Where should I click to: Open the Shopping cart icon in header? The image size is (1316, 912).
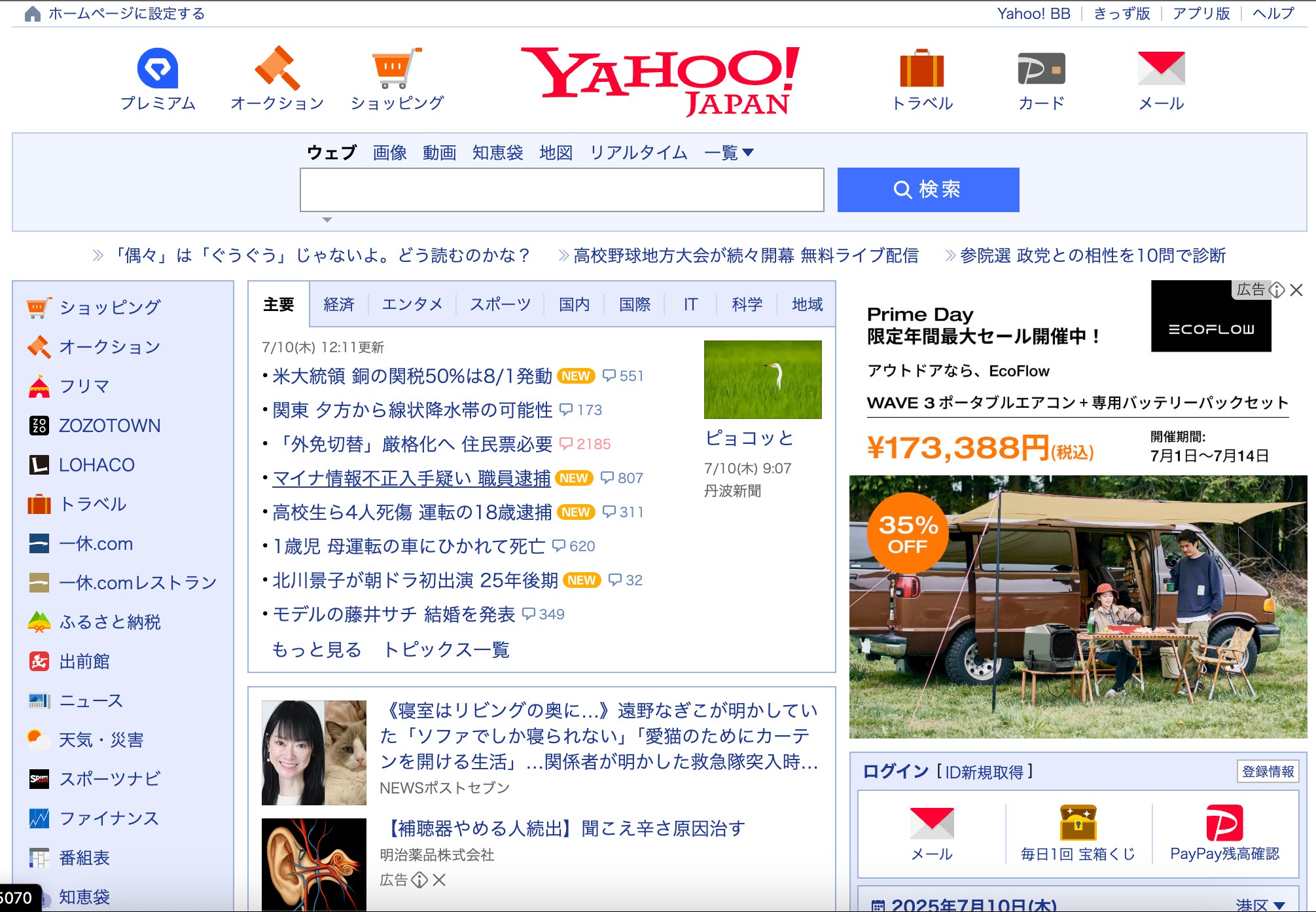click(397, 68)
